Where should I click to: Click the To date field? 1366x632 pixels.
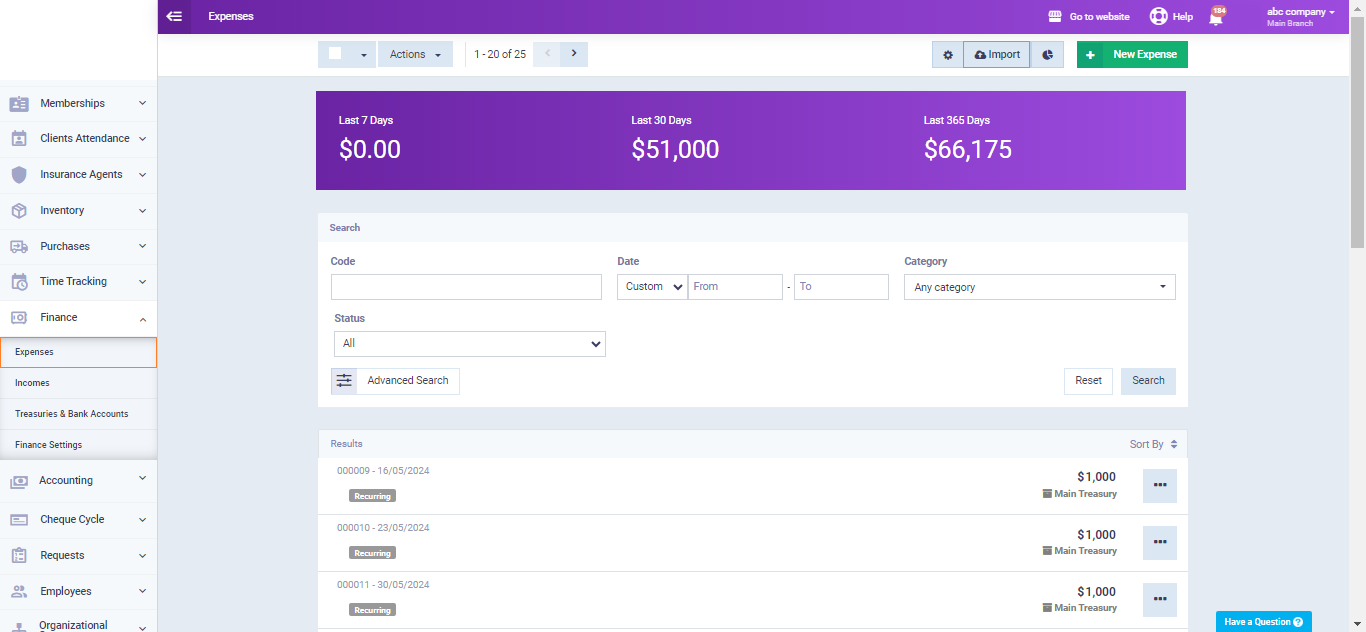(841, 287)
